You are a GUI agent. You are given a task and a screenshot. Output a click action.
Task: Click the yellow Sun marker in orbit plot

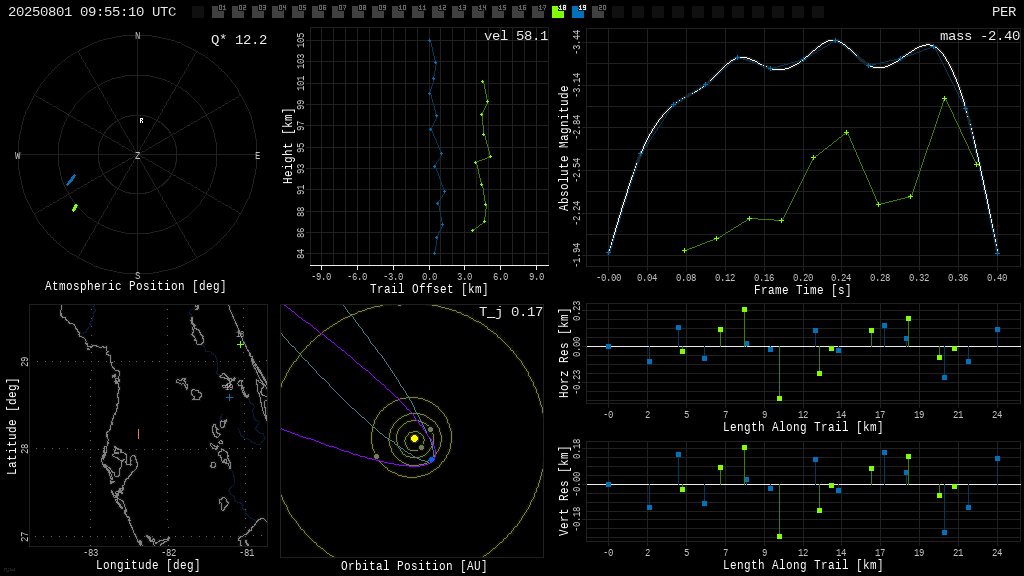(x=414, y=438)
